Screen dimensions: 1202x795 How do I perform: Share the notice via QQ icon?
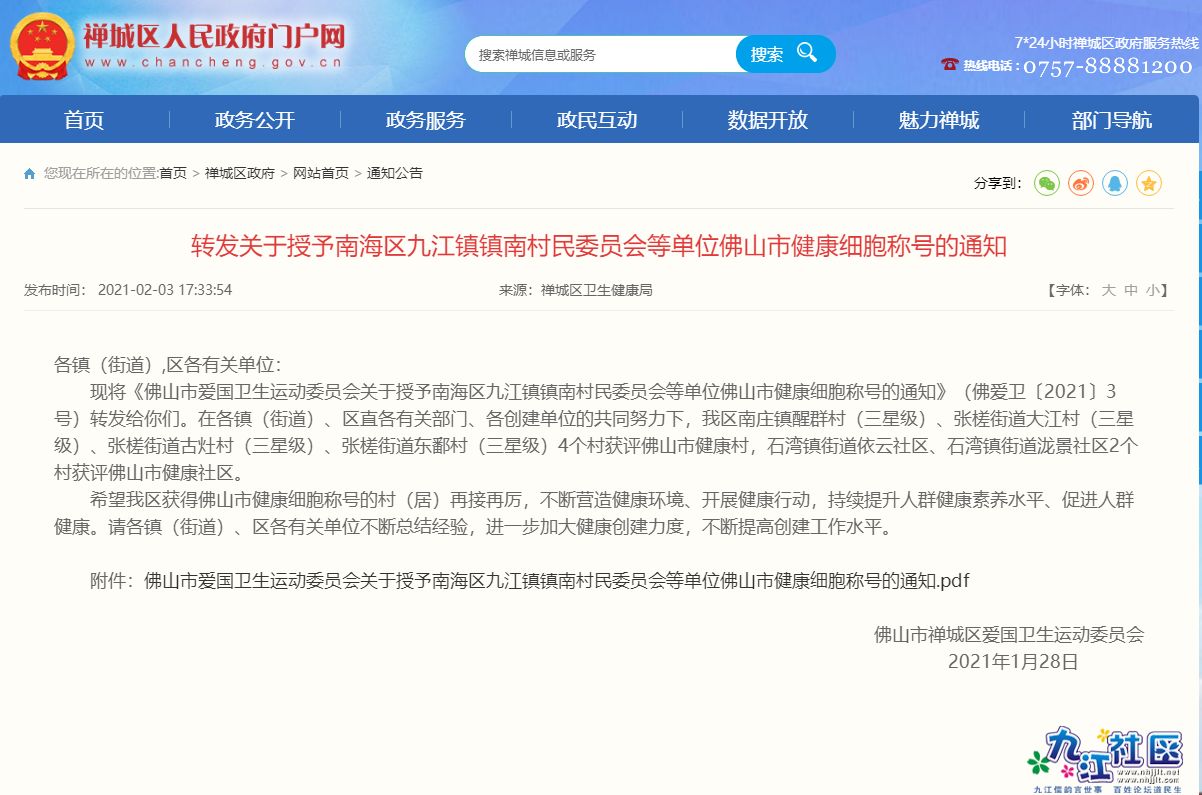1115,183
